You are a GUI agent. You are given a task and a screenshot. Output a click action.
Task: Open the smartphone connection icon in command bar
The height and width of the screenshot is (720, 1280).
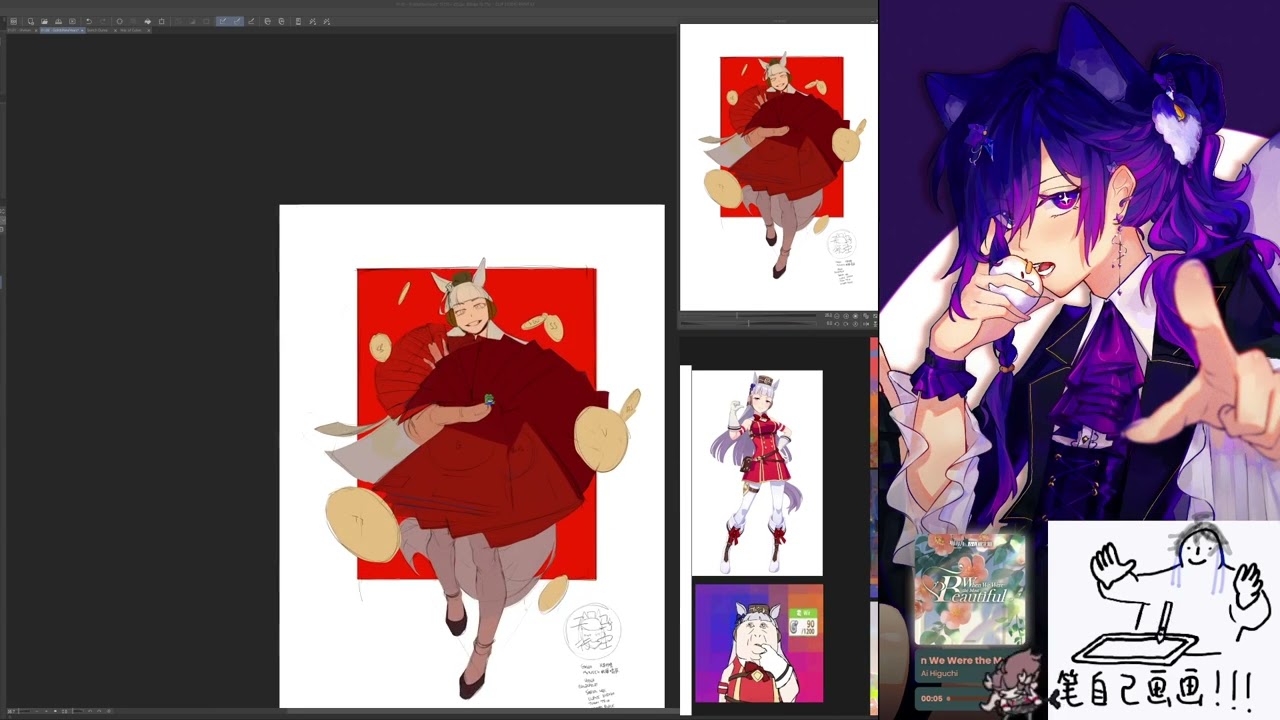(298, 21)
